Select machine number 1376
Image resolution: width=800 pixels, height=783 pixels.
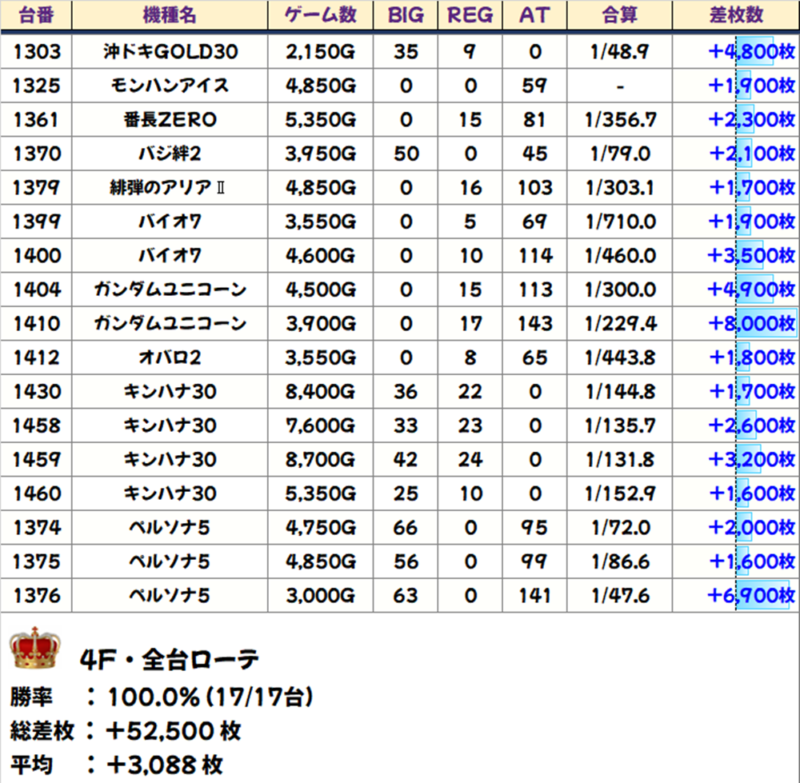tap(37, 596)
